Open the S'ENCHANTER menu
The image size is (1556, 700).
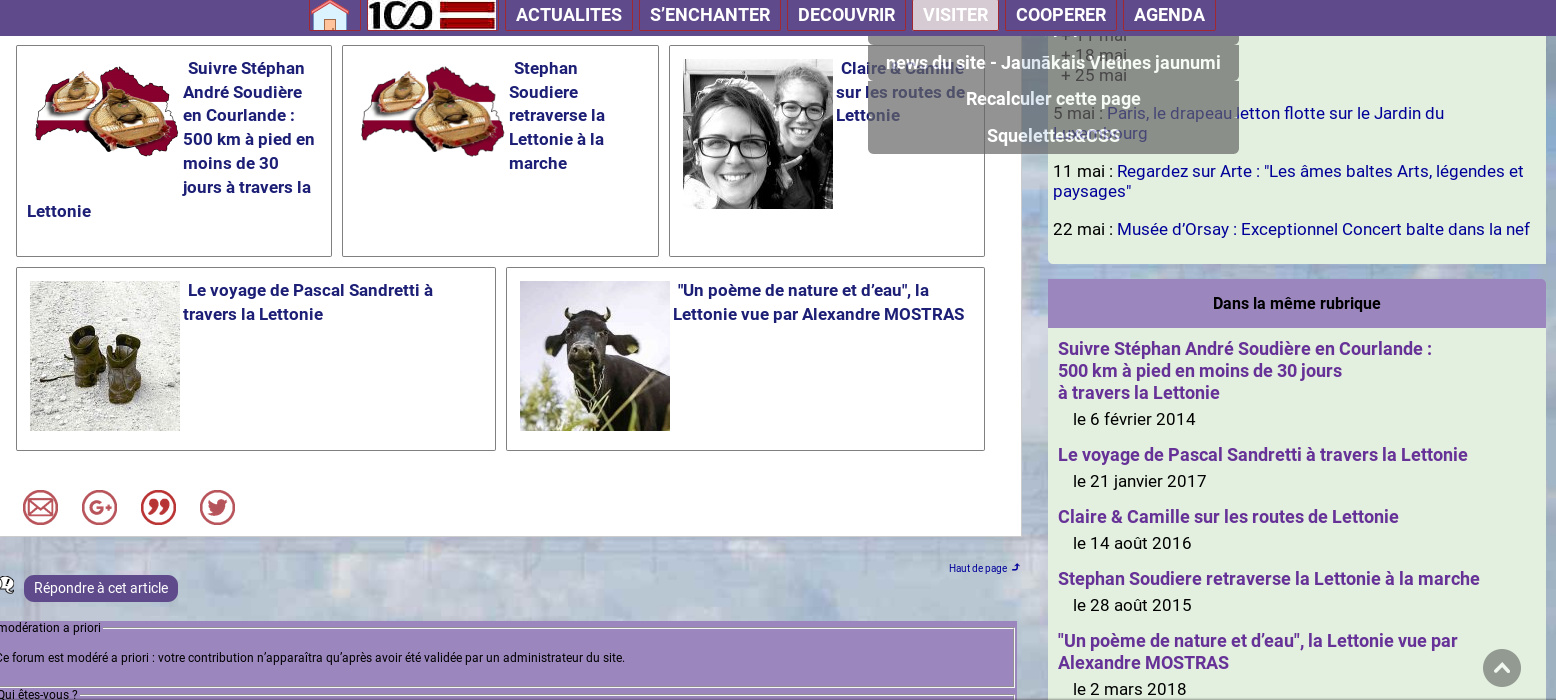click(710, 15)
